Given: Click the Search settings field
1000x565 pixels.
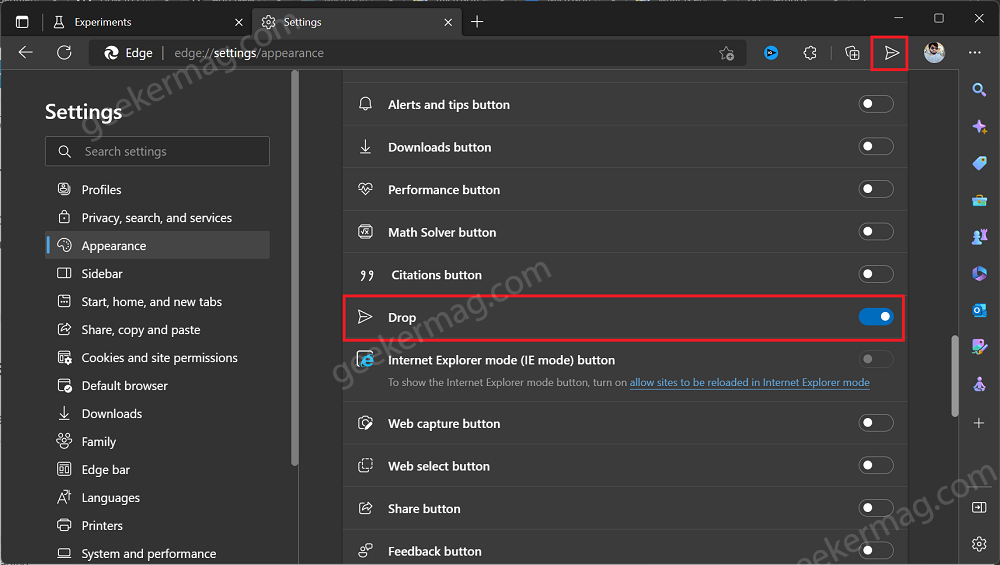Looking at the screenshot, I should coord(158,151).
